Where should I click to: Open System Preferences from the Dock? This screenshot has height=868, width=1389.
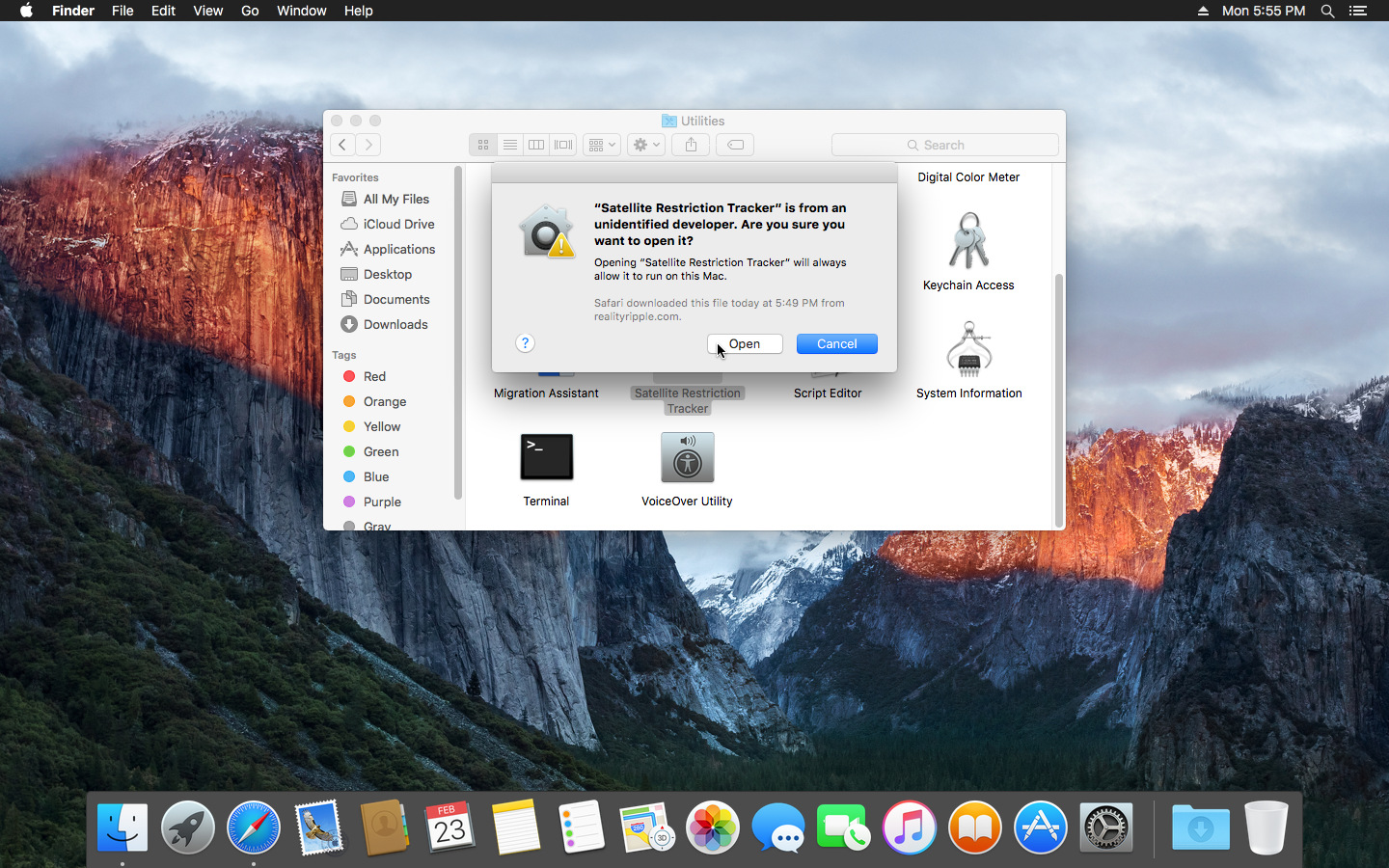[1105, 827]
